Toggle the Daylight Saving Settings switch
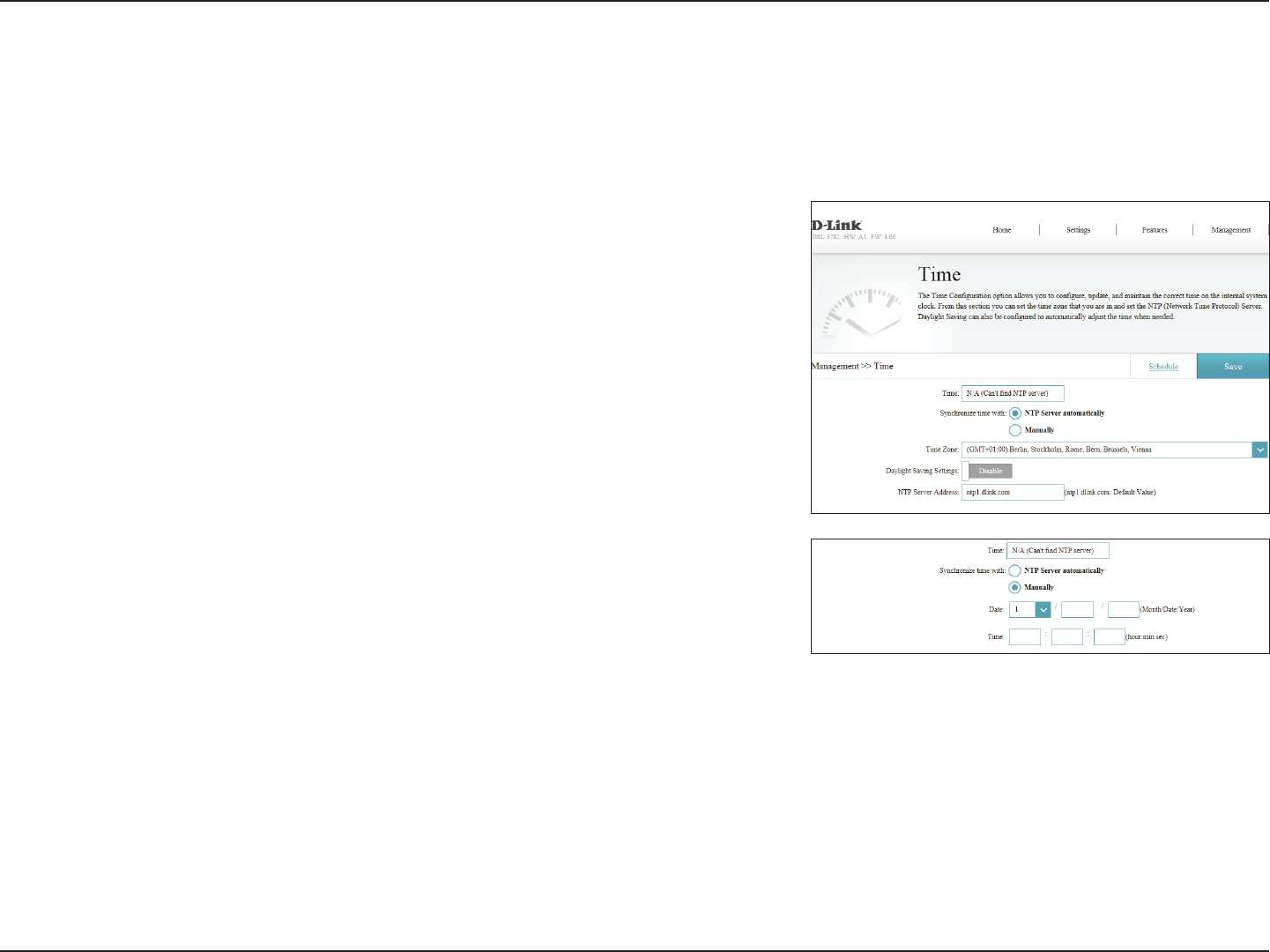 pos(987,471)
